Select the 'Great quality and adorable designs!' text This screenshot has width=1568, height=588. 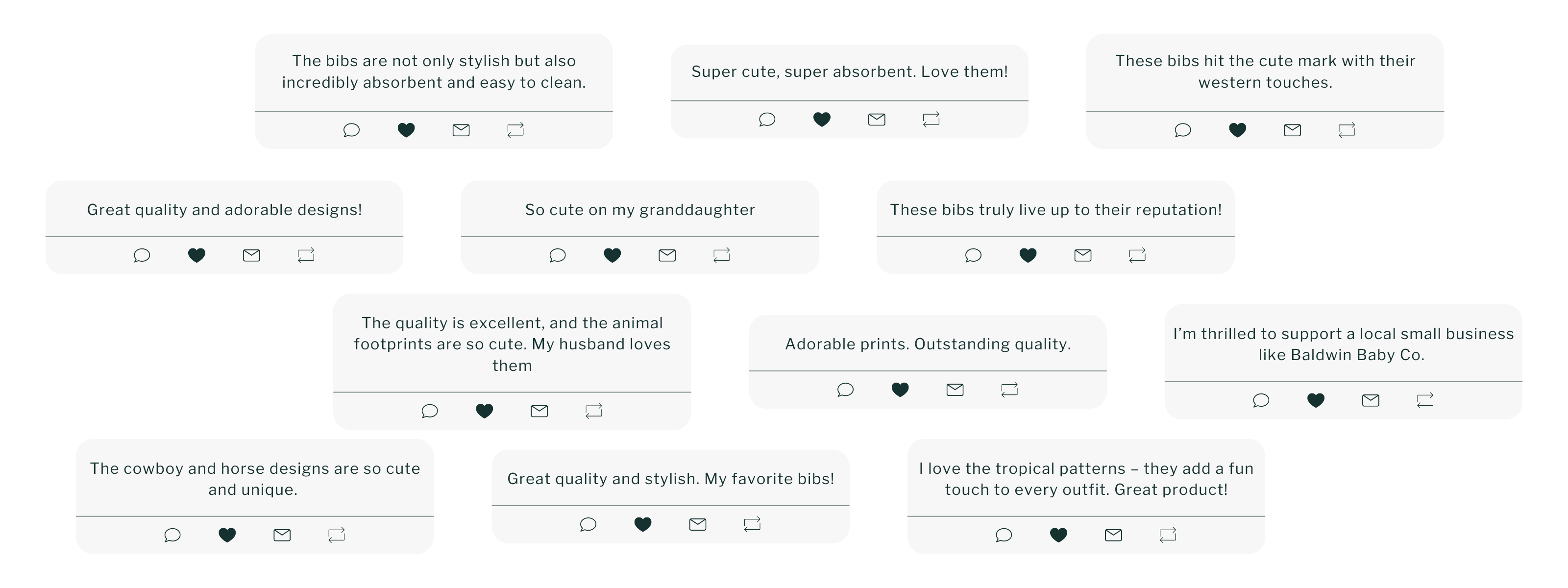coord(224,210)
